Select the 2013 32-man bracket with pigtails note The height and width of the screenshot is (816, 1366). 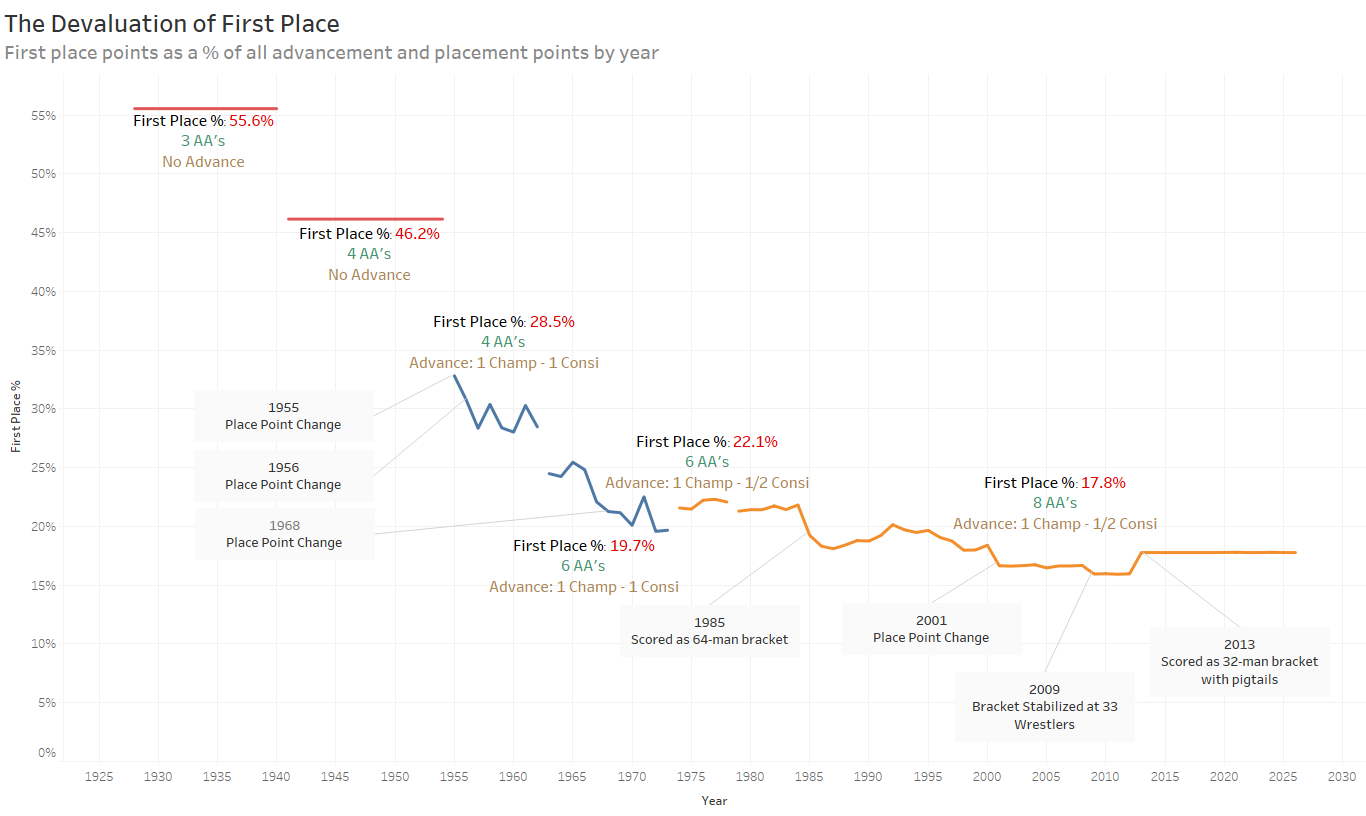(1239, 662)
